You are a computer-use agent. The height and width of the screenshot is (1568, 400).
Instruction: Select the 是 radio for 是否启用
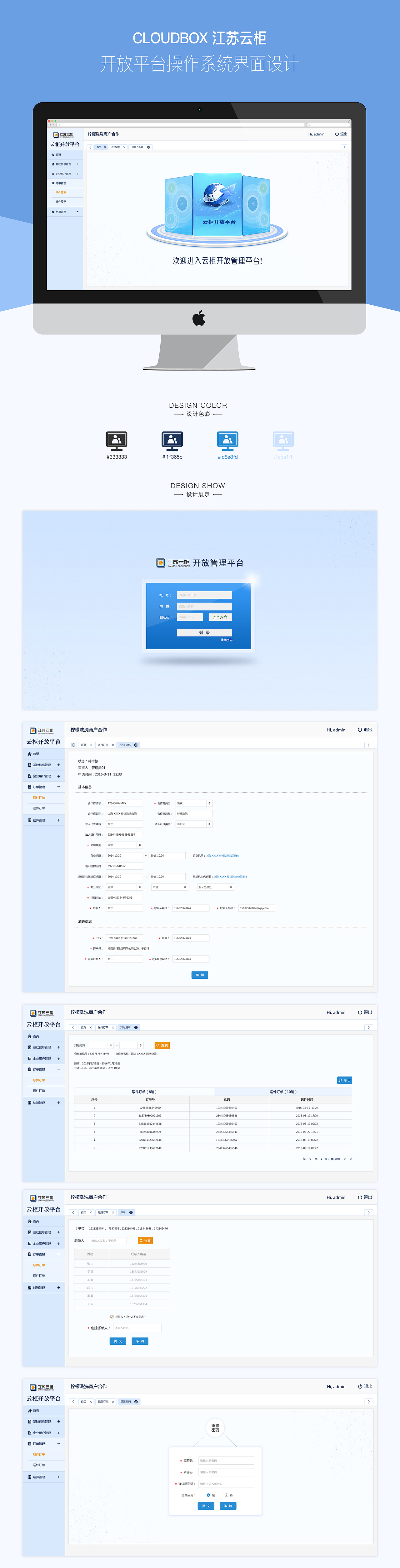tap(208, 1495)
